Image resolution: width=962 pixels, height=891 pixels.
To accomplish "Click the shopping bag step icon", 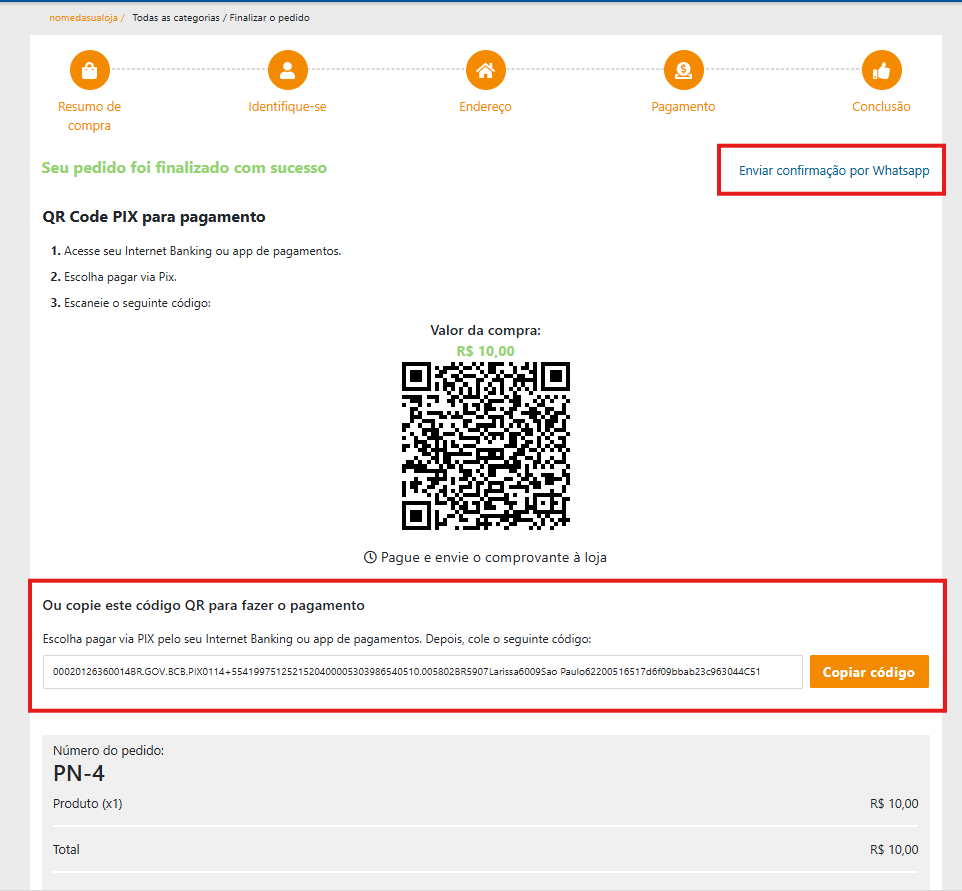I will point(90,70).
